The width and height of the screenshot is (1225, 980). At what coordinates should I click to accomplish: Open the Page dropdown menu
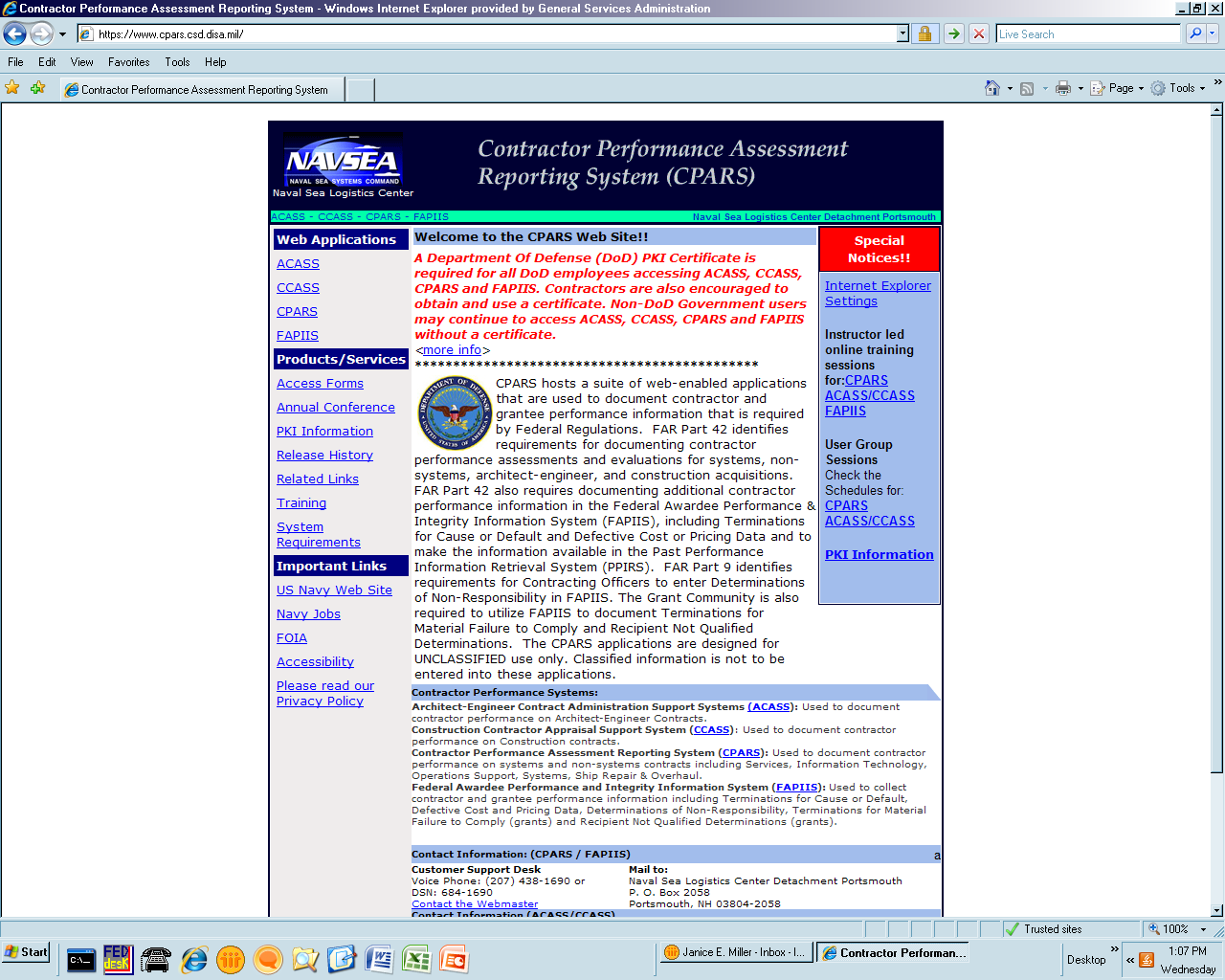pyautogui.click(x=1117, y=88)
